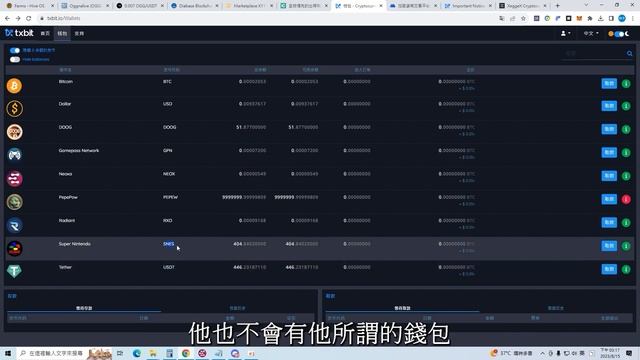Screen dimensions: 640x360
Task: Open the browser tab search chevron
Action: [x=586, y=5]
